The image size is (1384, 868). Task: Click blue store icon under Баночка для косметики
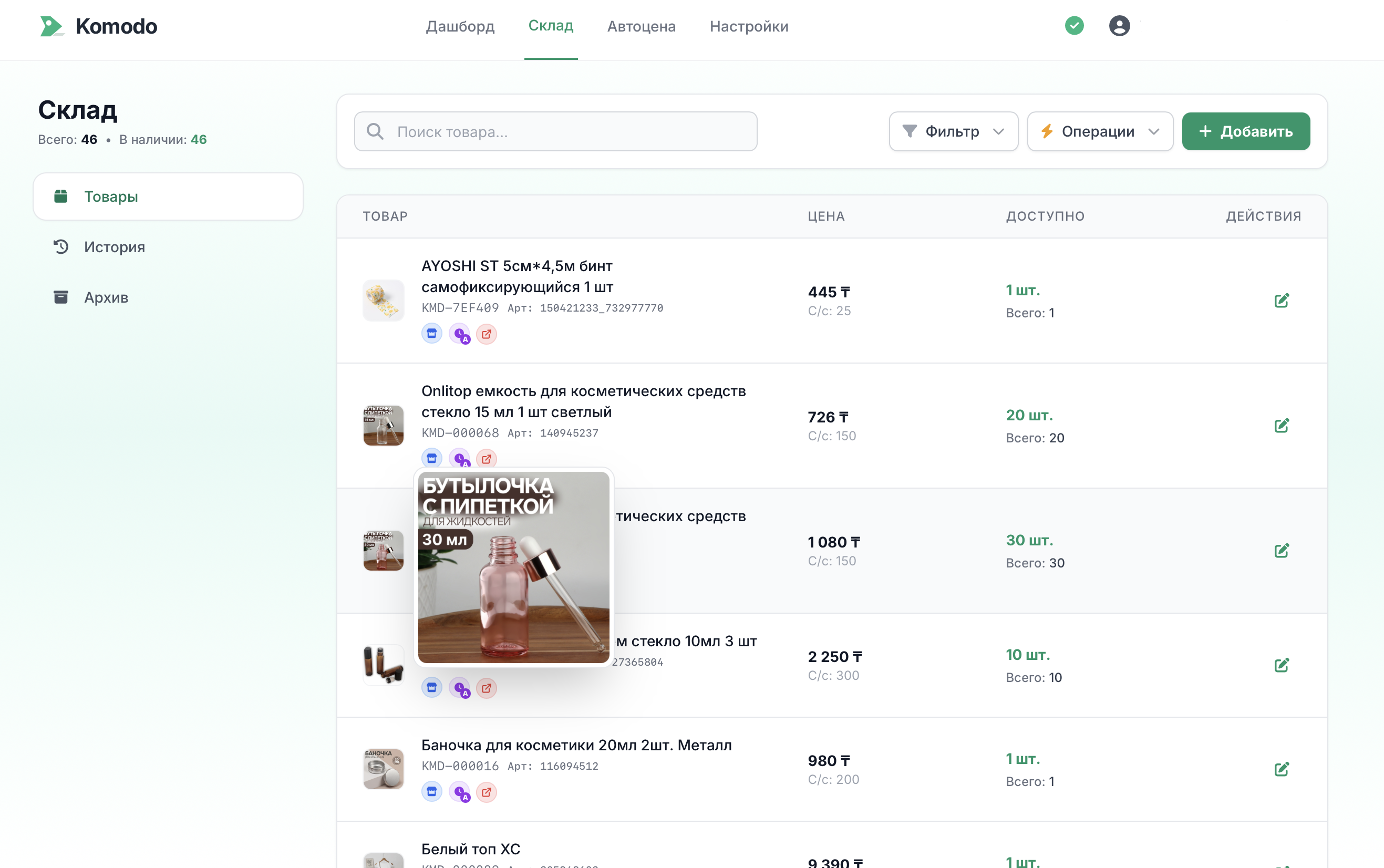[x=432, y=792]
